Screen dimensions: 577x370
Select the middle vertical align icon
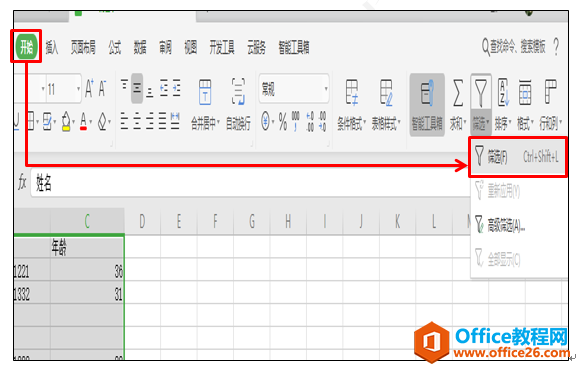(137, 88)
